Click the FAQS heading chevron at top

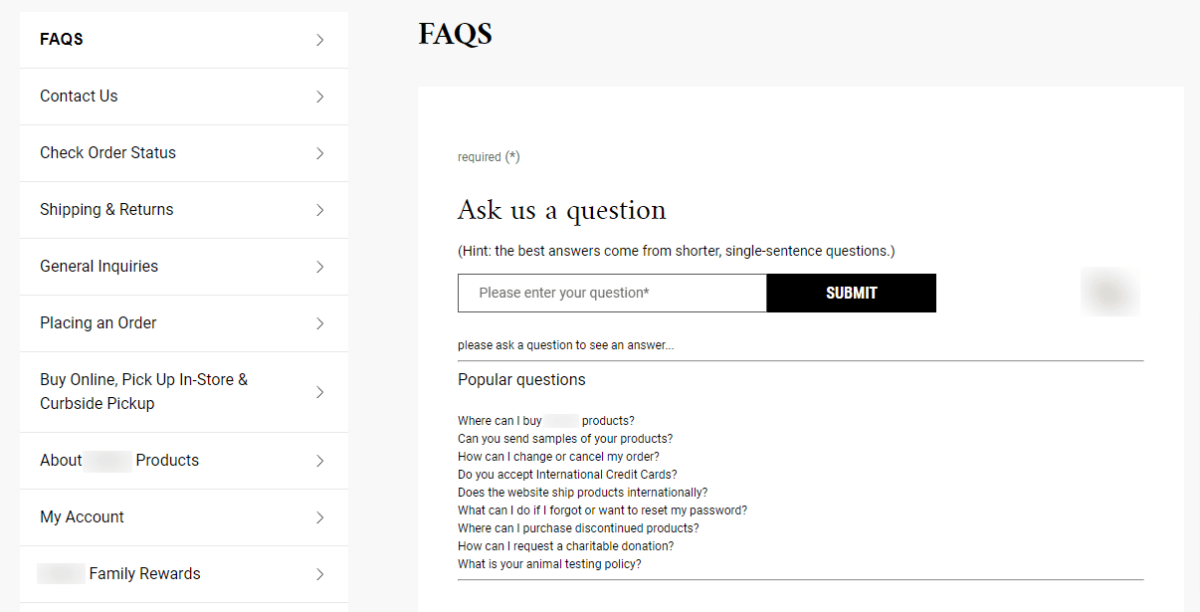[319, 39]
